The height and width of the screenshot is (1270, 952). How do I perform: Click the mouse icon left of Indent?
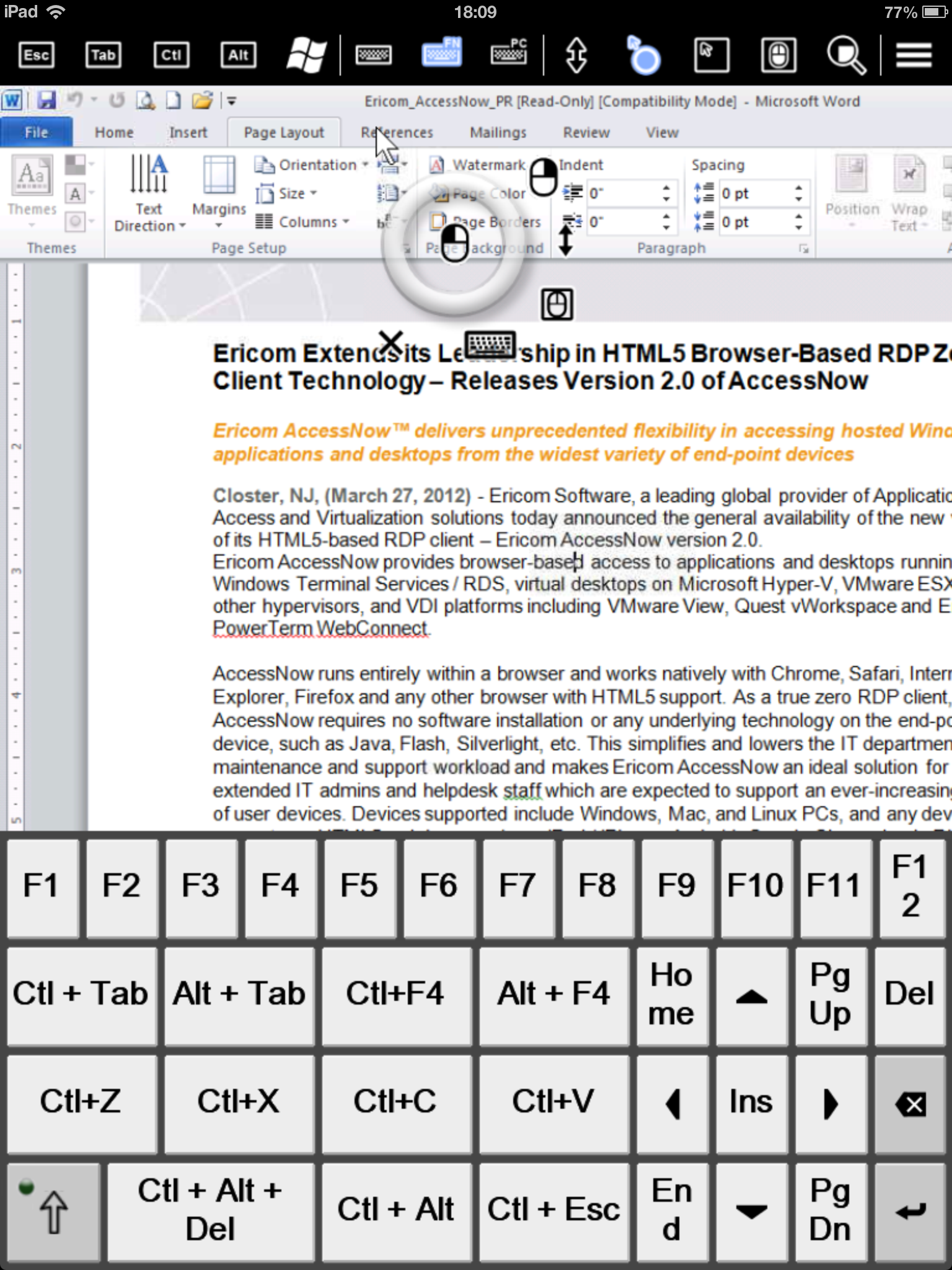tap(544, 177)
